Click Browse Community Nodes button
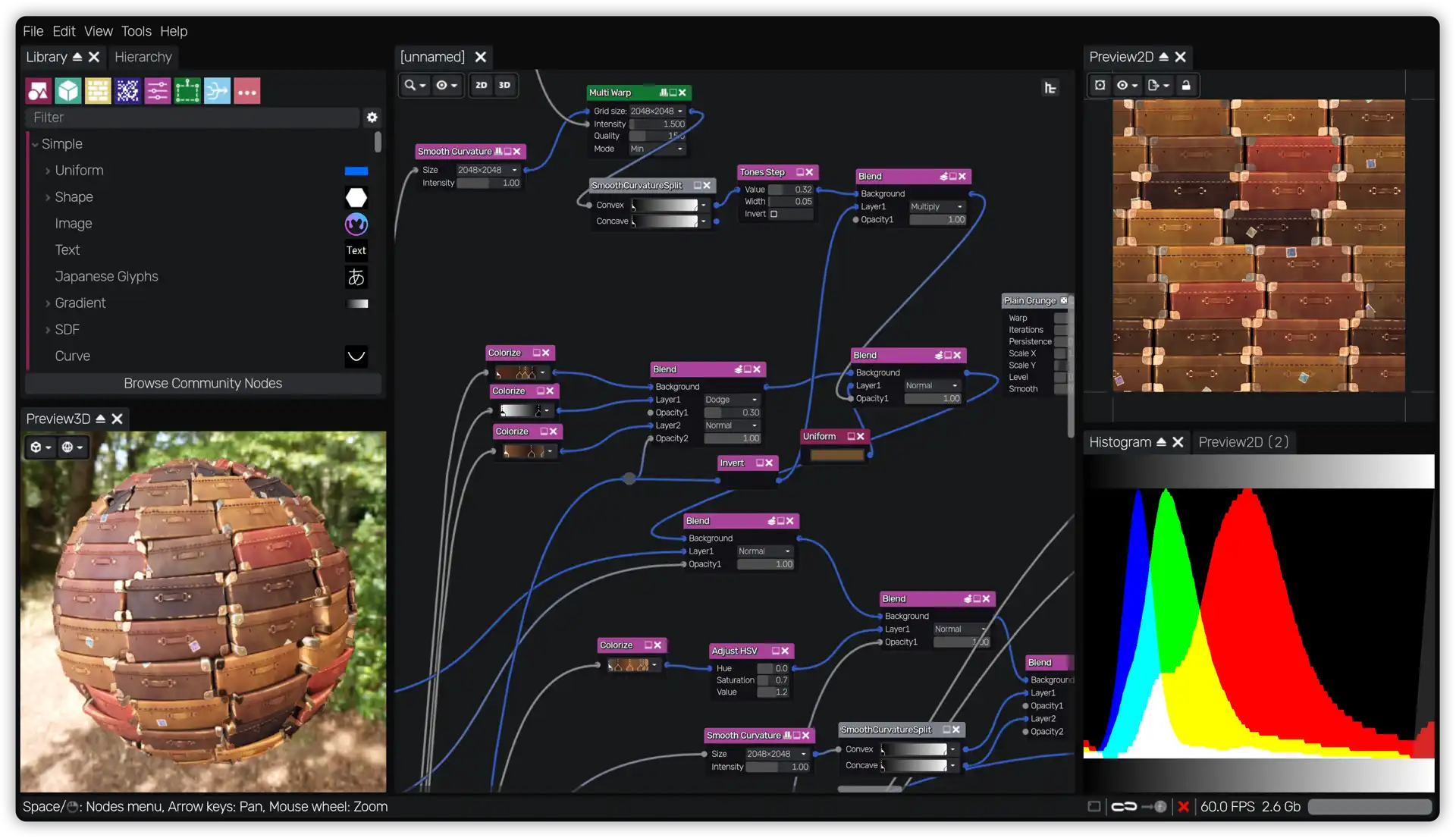Viewport: 1456px width, 838px height. (x=203, y=384)
